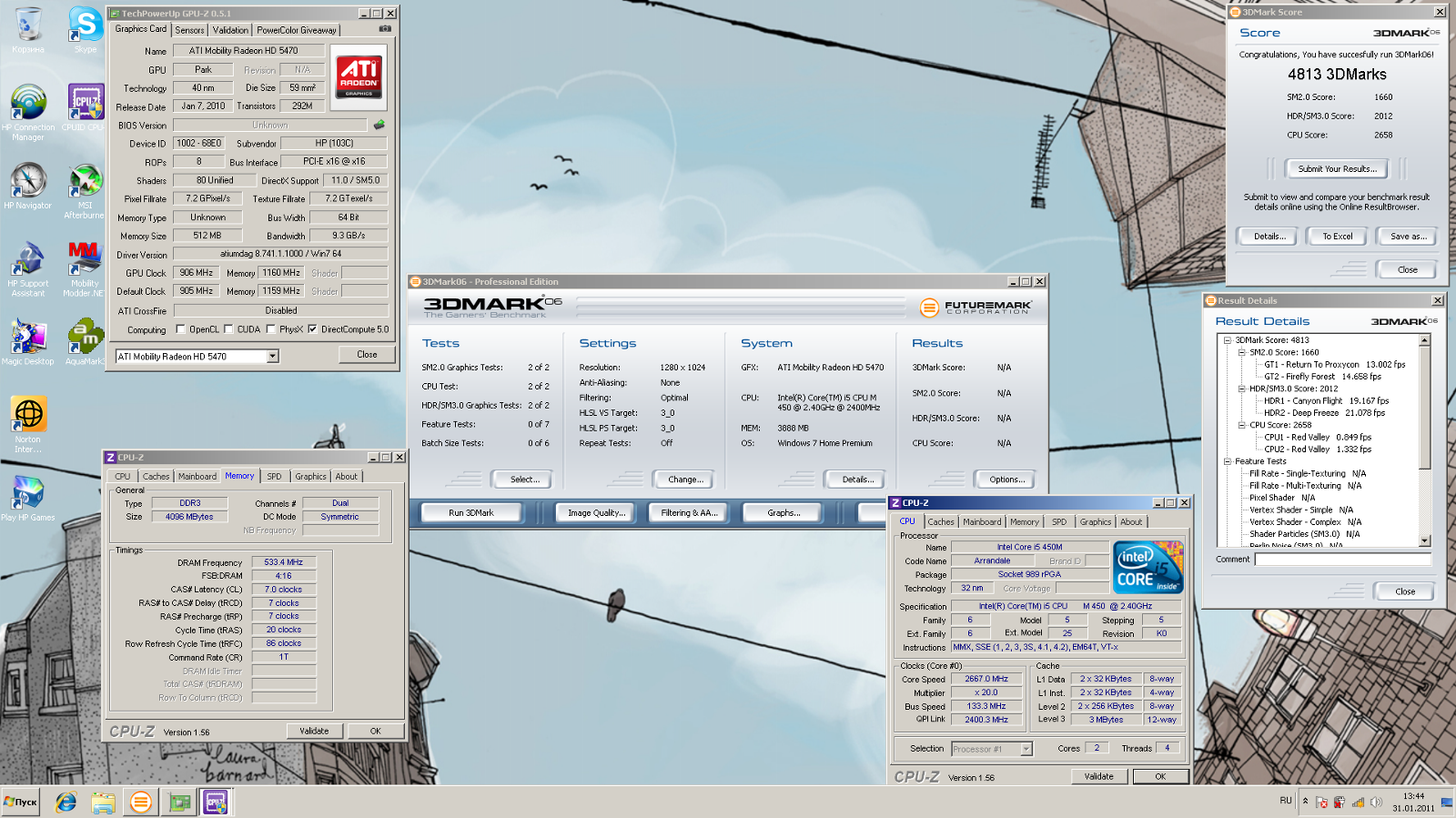The height and width of the screenshot is (818, 1456).
Task: Open Caches tab in the processor CPU-Z window
Action: (941, 521)
